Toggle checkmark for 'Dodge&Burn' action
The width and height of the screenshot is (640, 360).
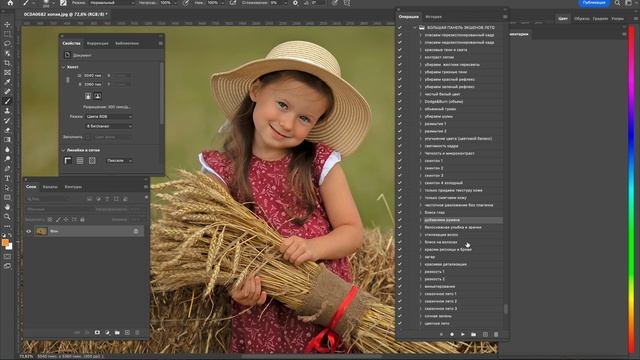point(400,102)
